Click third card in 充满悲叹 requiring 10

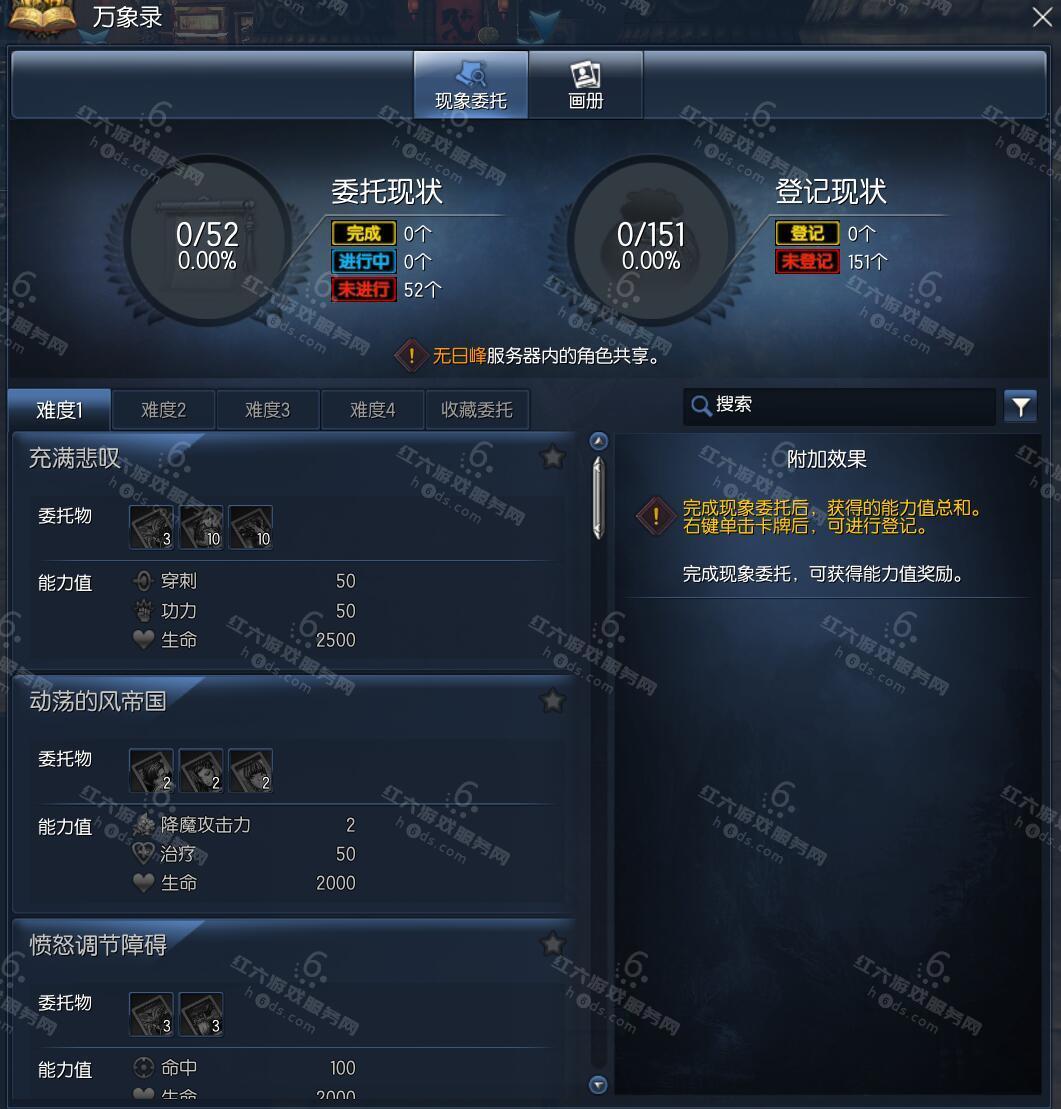[250, 527]
